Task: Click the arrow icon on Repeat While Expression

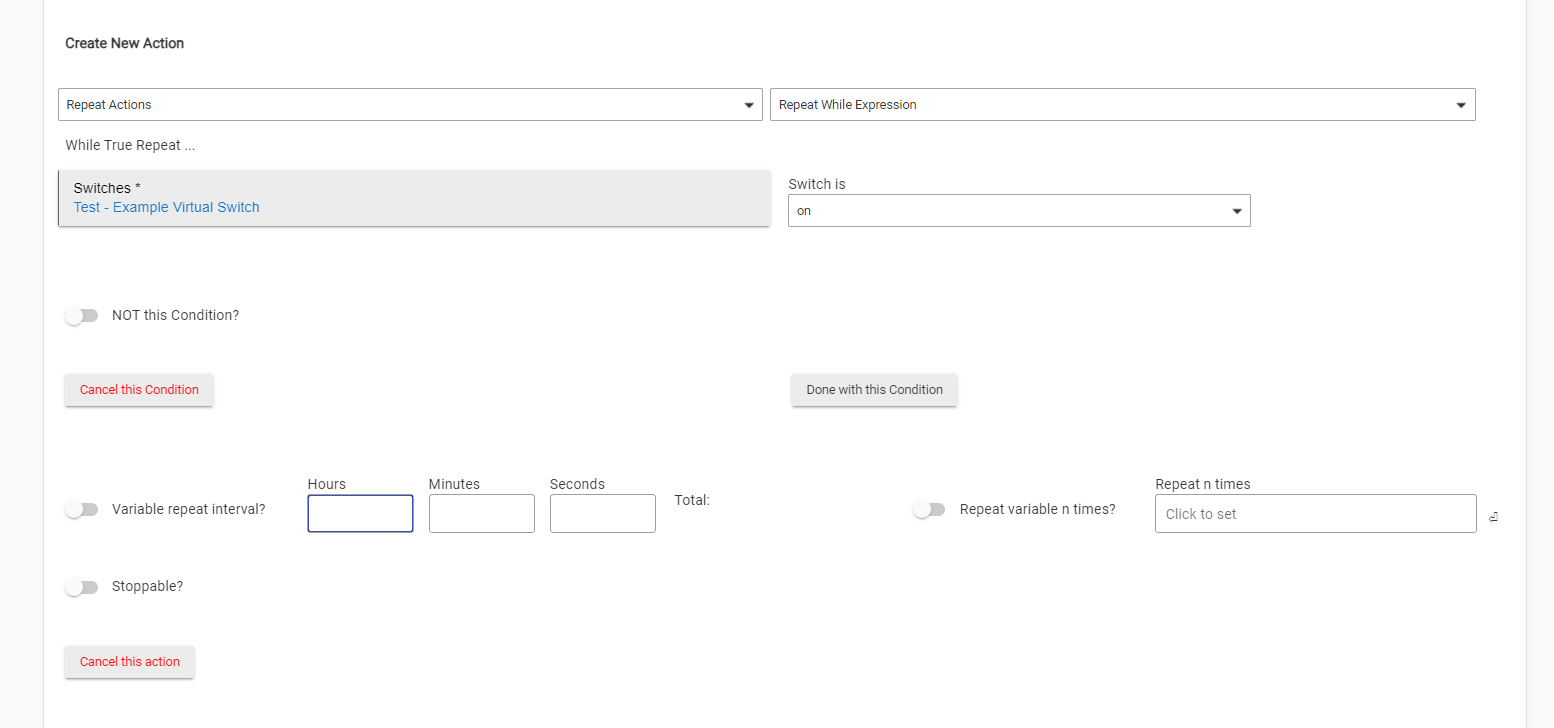Action: (1461, 105)
